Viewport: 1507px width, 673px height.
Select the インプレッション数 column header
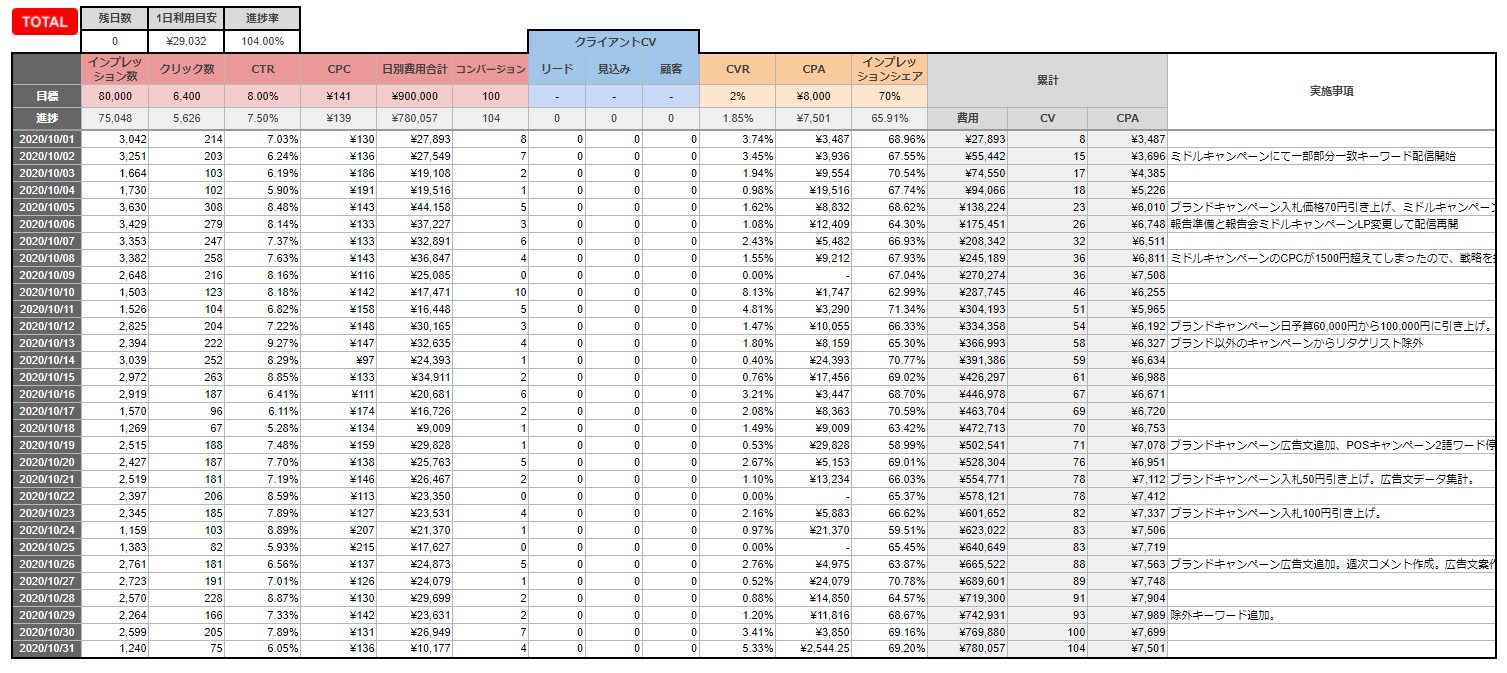point(115,69)
